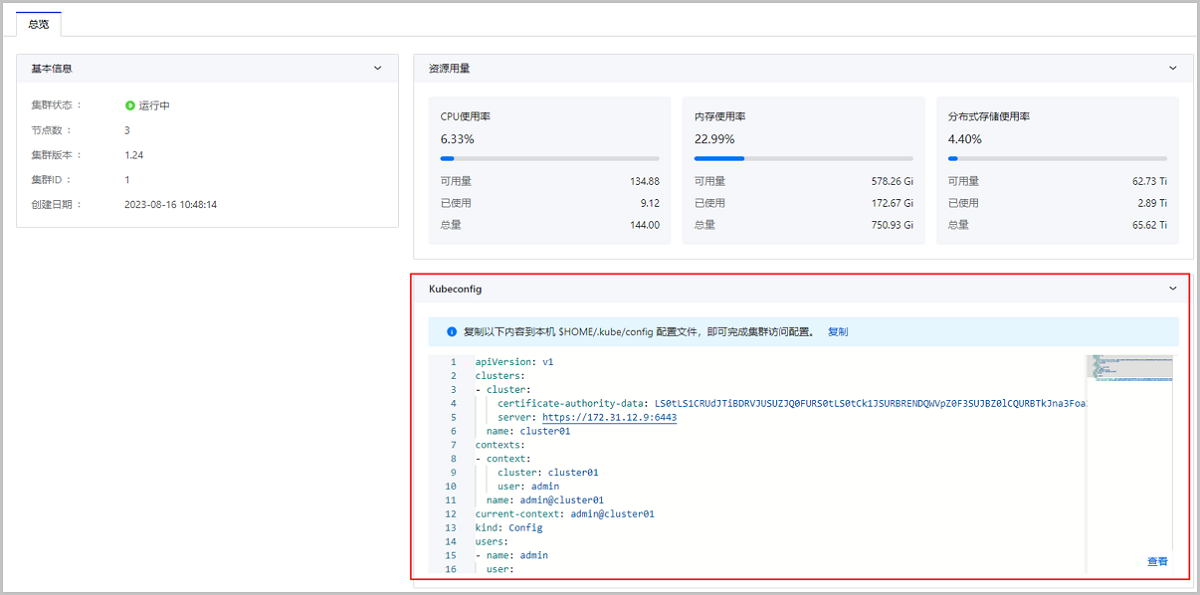Click line number 13 in the editor gutter
Viewport: 1200px width, 595px height.
point(451,528)
